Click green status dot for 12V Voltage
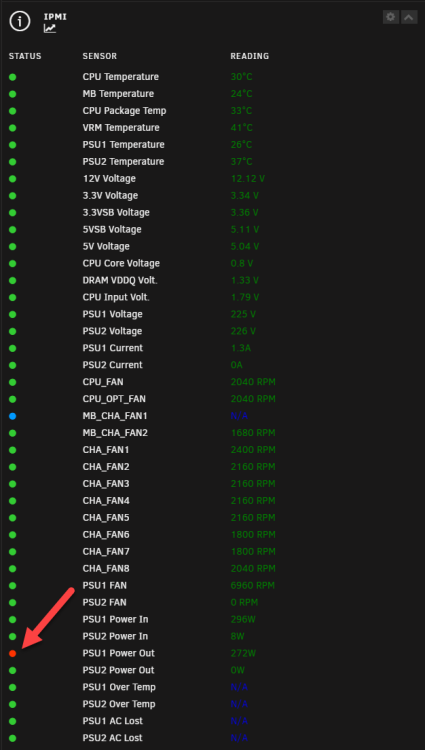Image resolution: width=425 pixels, height=750 pixels. click(12, 179)
